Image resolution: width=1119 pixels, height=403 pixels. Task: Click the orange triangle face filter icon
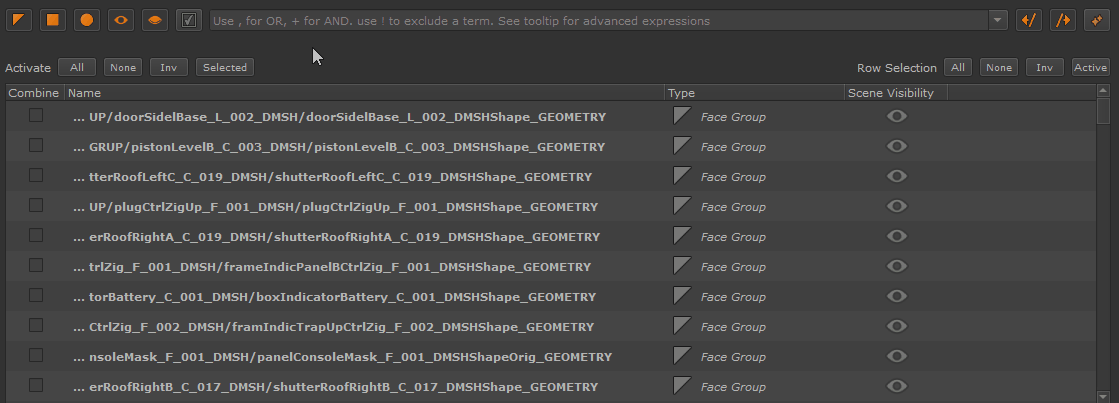21,20
